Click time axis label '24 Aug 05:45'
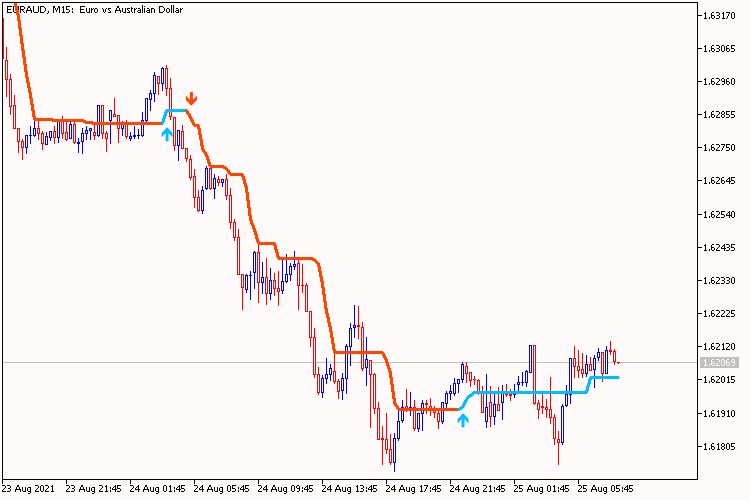Image resolution: width=750 pixels, height=500 pixels. pos(221,489)
